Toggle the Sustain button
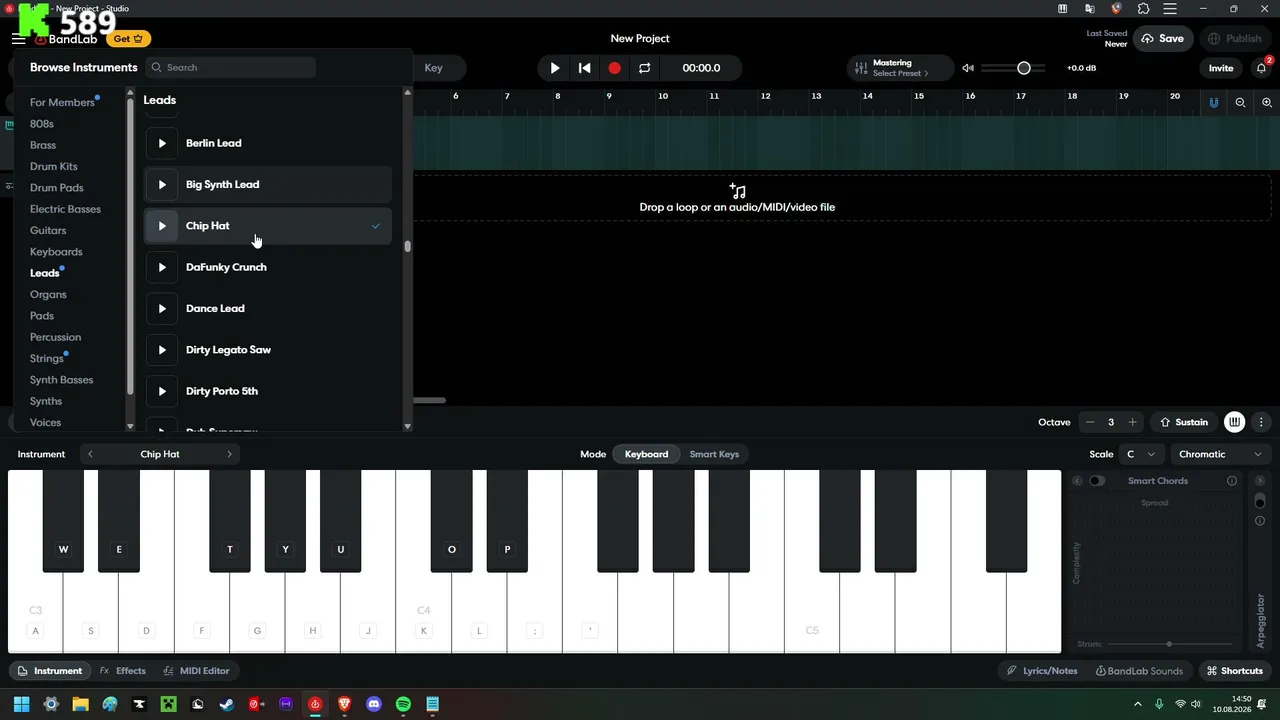This screenshot has height=720, width=1280. tap(1183, 422)
